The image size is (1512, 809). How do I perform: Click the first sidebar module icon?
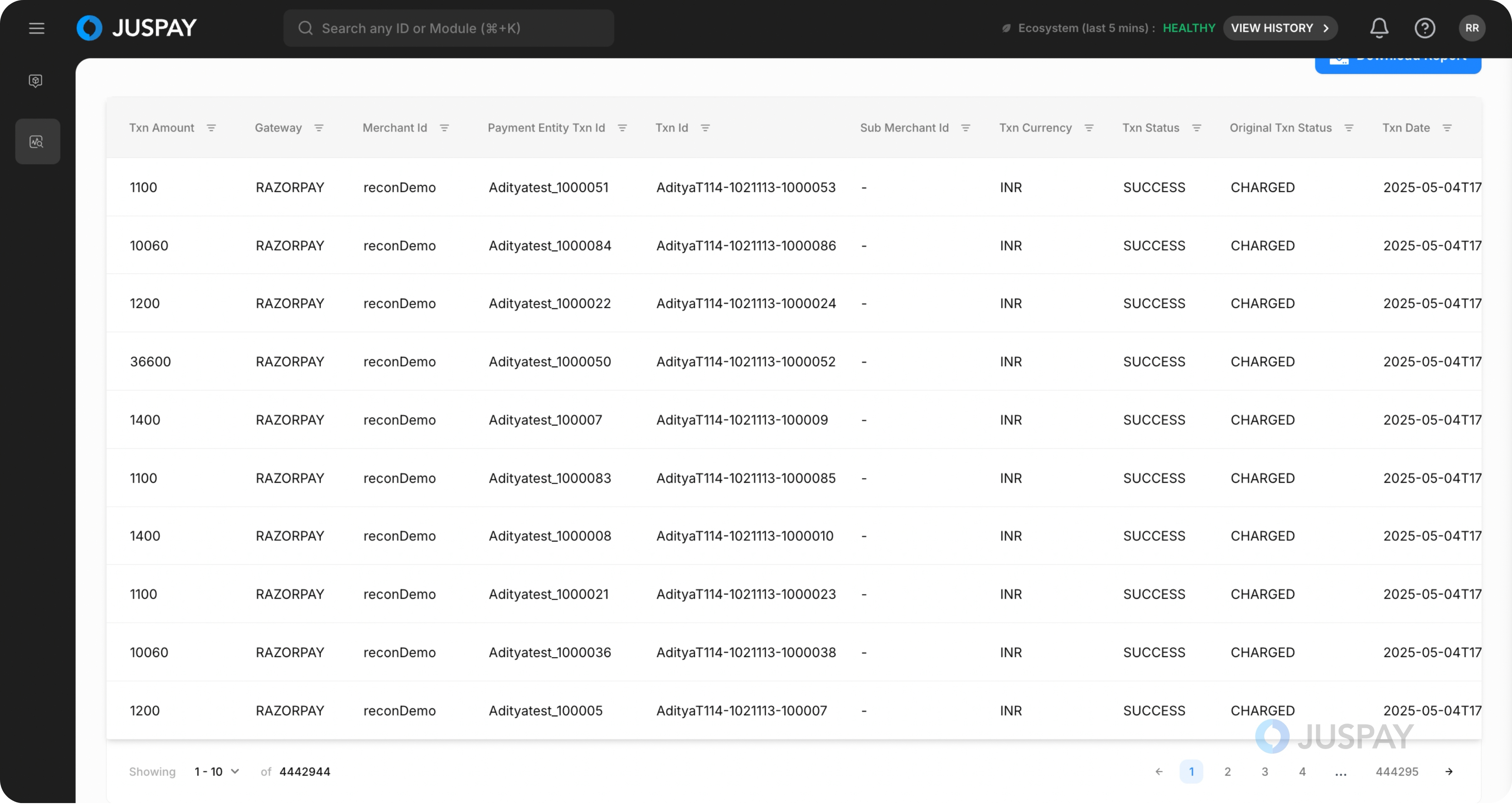[36, 80]
